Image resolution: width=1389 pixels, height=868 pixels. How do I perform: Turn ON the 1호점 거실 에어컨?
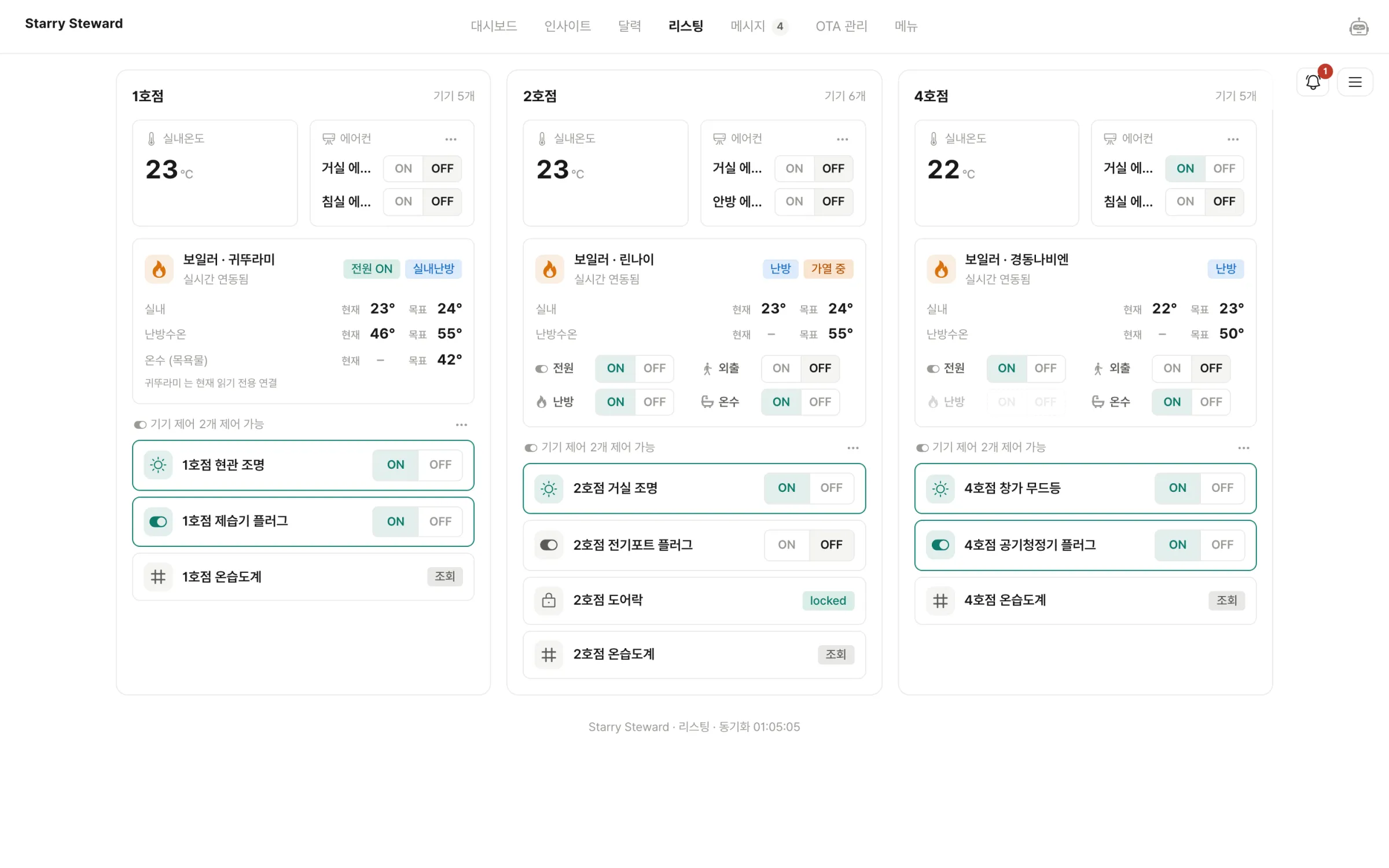click(403, 168)
